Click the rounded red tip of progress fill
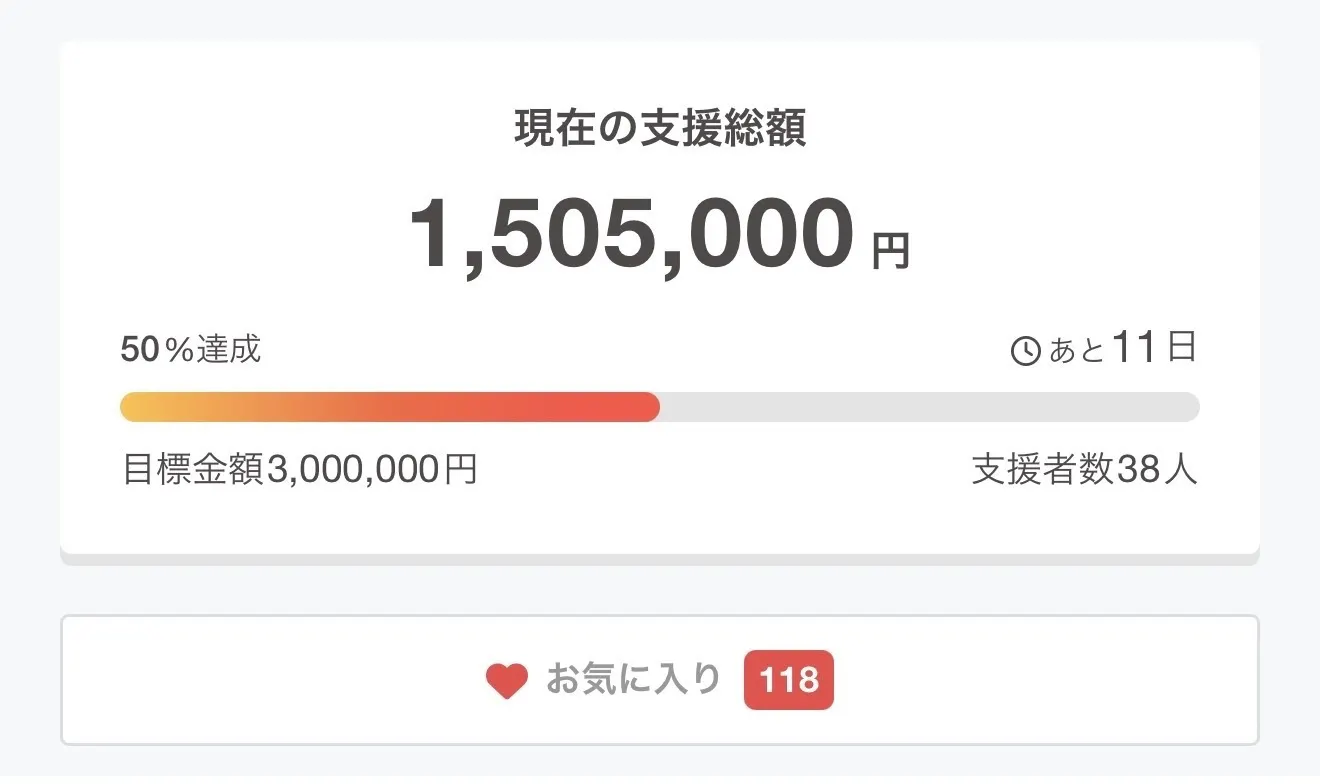The image size is (1320, 784). pyautogui.click(x=649, y=407)
